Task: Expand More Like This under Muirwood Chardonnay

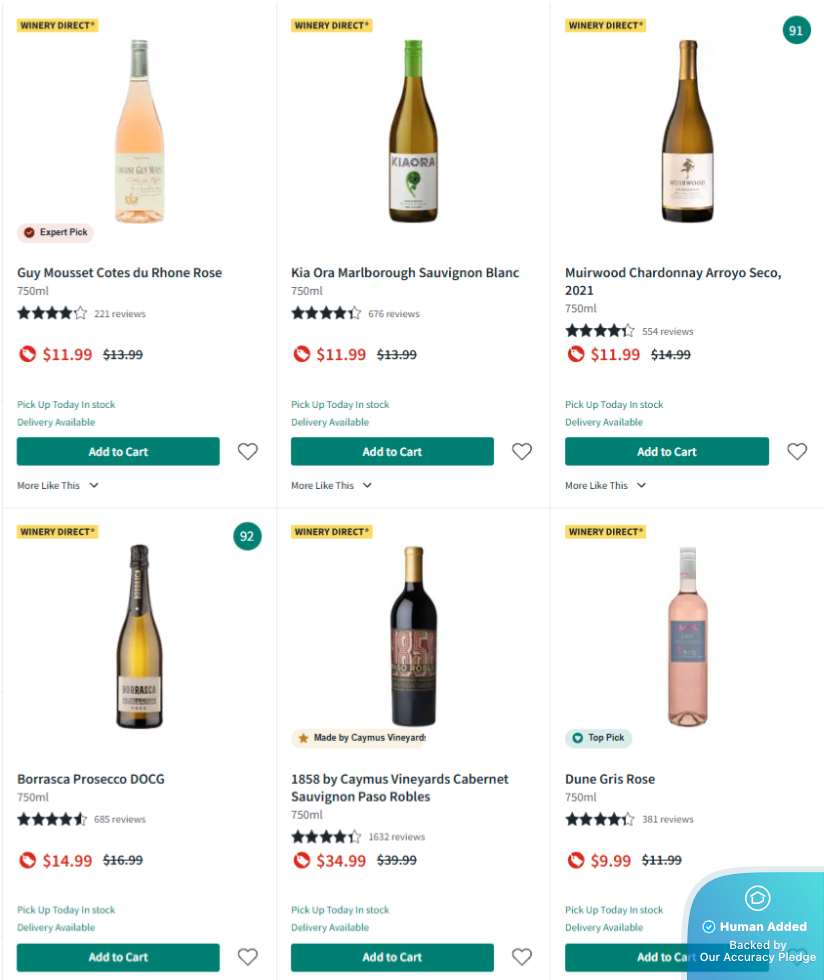Action: 606,486
